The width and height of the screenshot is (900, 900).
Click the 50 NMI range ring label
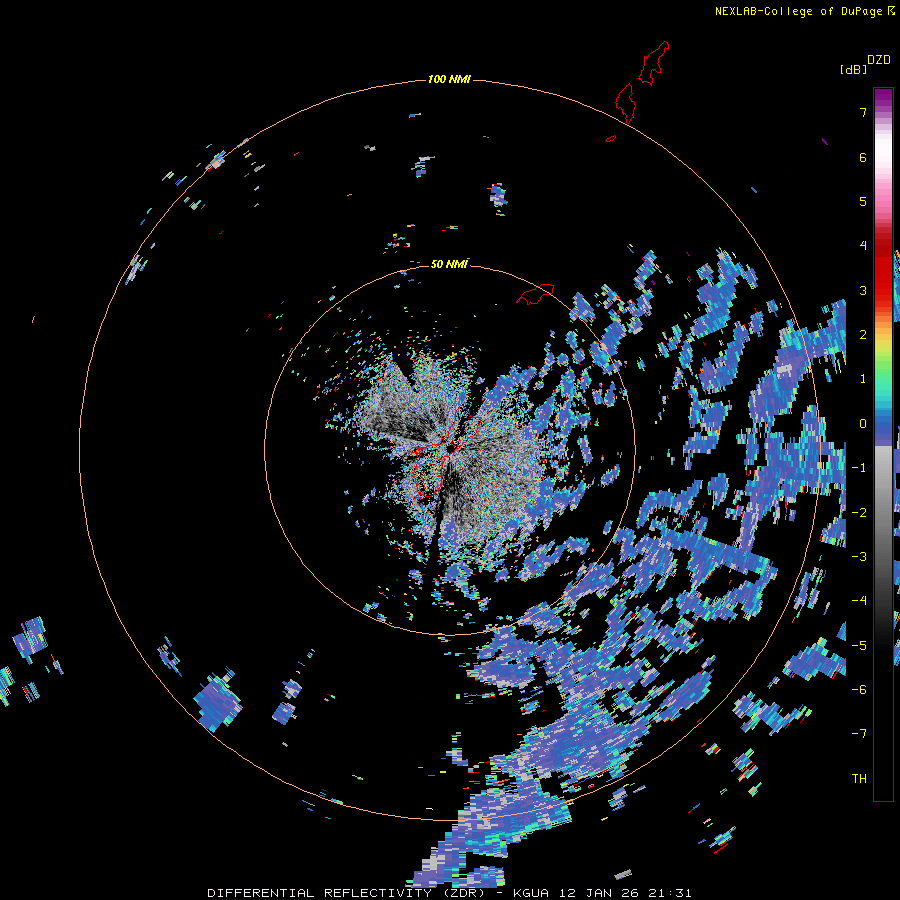click(449, 264)
